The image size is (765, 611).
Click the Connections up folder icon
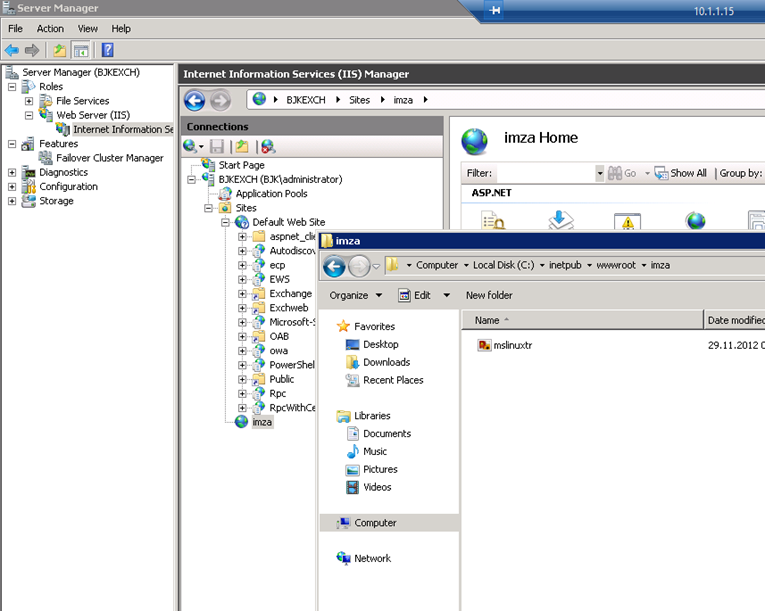(242, 146)
